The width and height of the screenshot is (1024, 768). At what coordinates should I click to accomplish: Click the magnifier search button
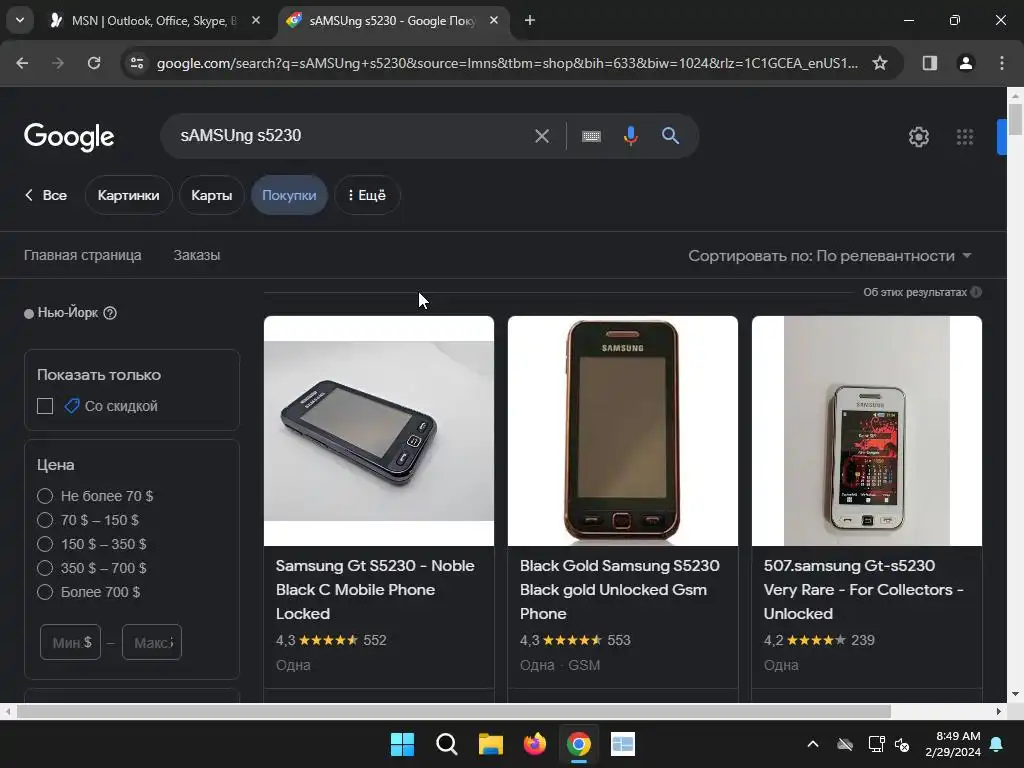click(x=670, y=136)
